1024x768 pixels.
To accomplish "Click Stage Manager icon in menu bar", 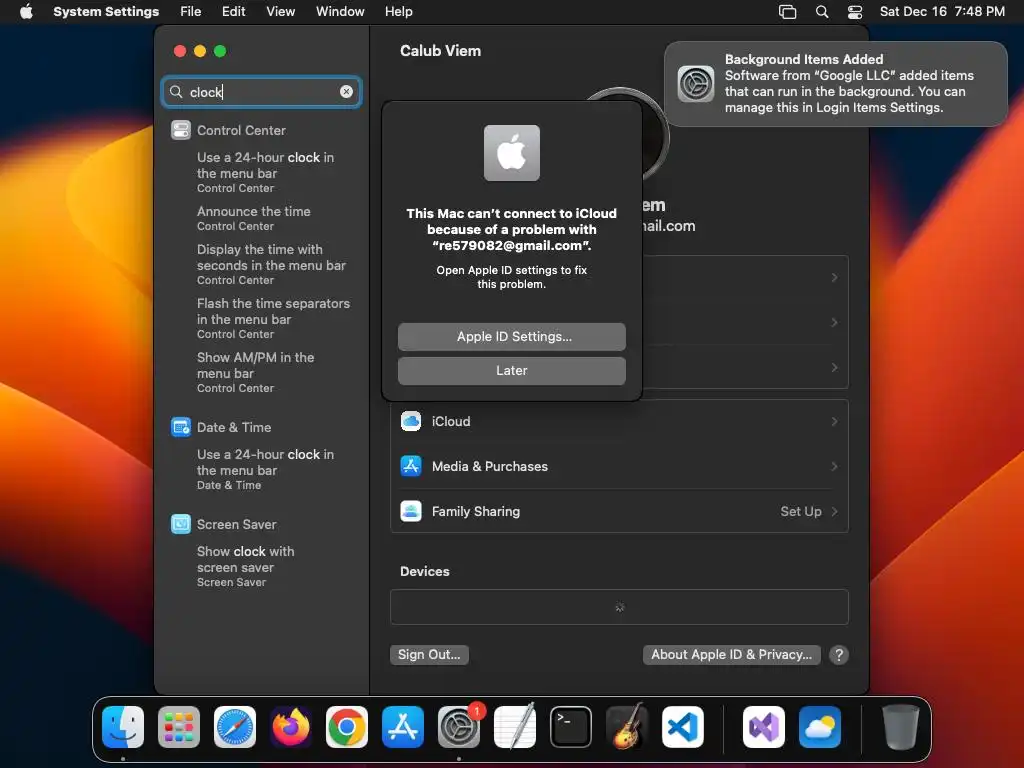I will point(788,12).
